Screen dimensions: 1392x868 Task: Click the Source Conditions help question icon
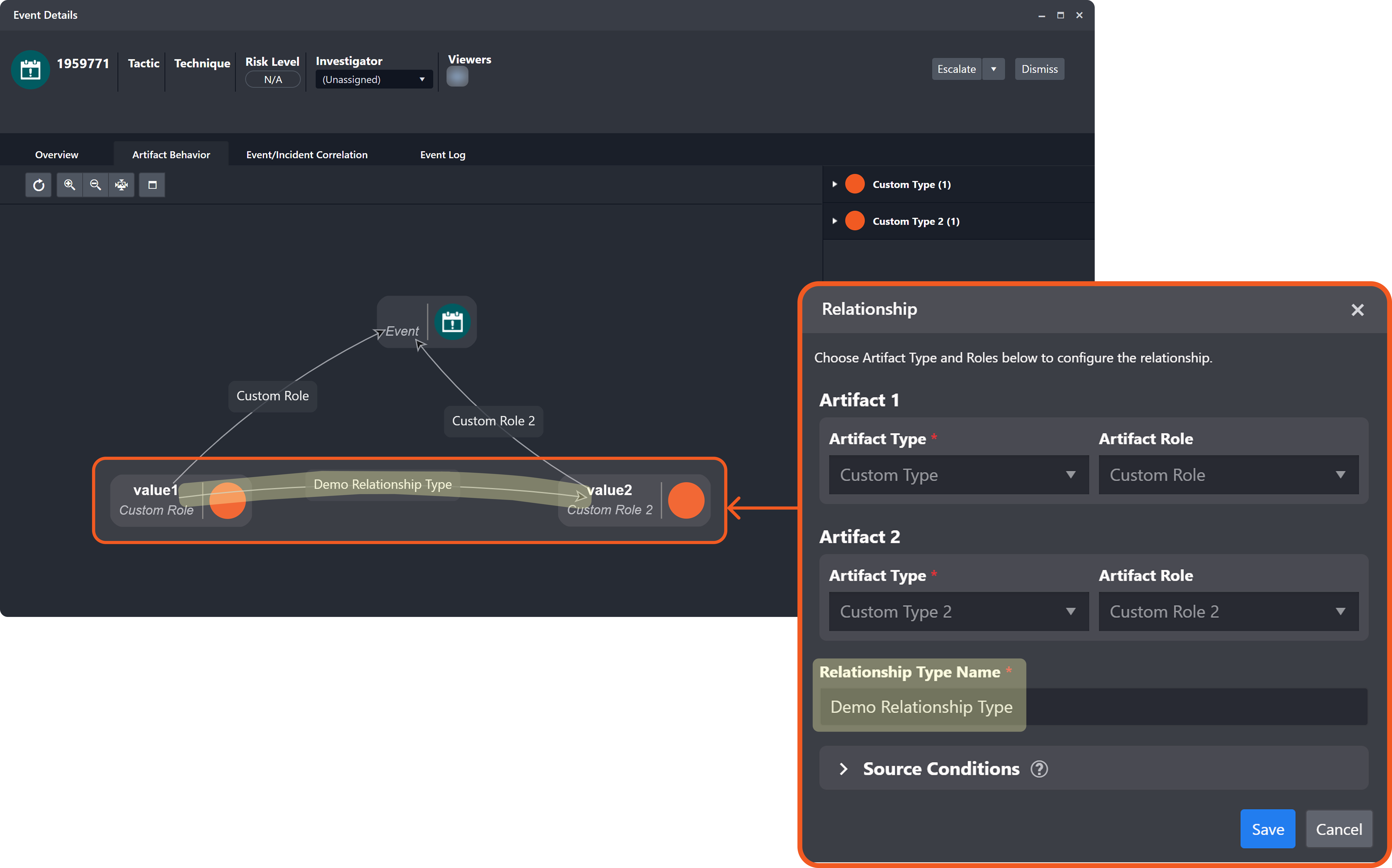point(1039,769)
